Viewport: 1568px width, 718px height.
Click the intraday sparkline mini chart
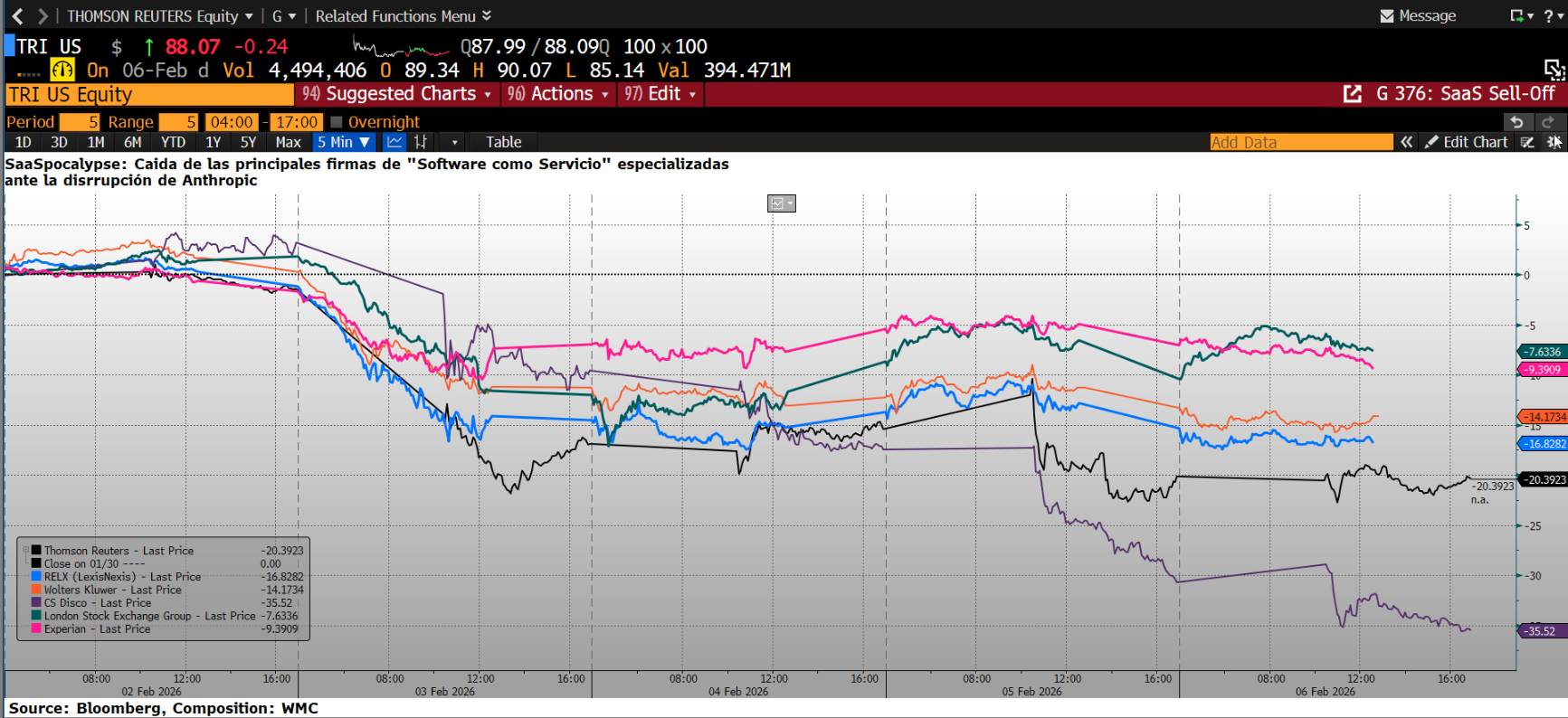pyautogui.click(x=401, y=47)
